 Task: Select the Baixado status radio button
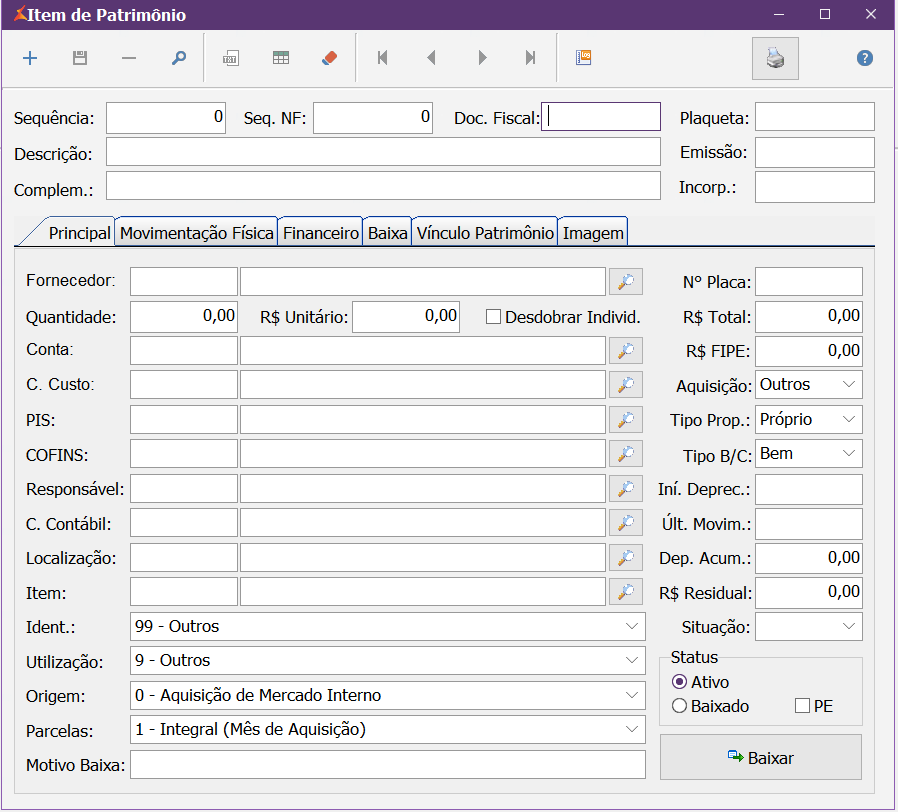point(680,706)
